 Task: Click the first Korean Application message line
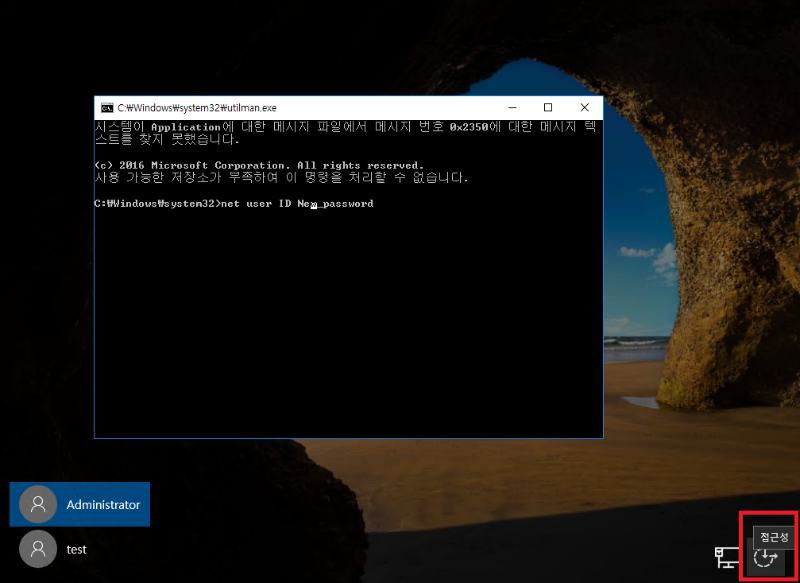click(340, 128)
